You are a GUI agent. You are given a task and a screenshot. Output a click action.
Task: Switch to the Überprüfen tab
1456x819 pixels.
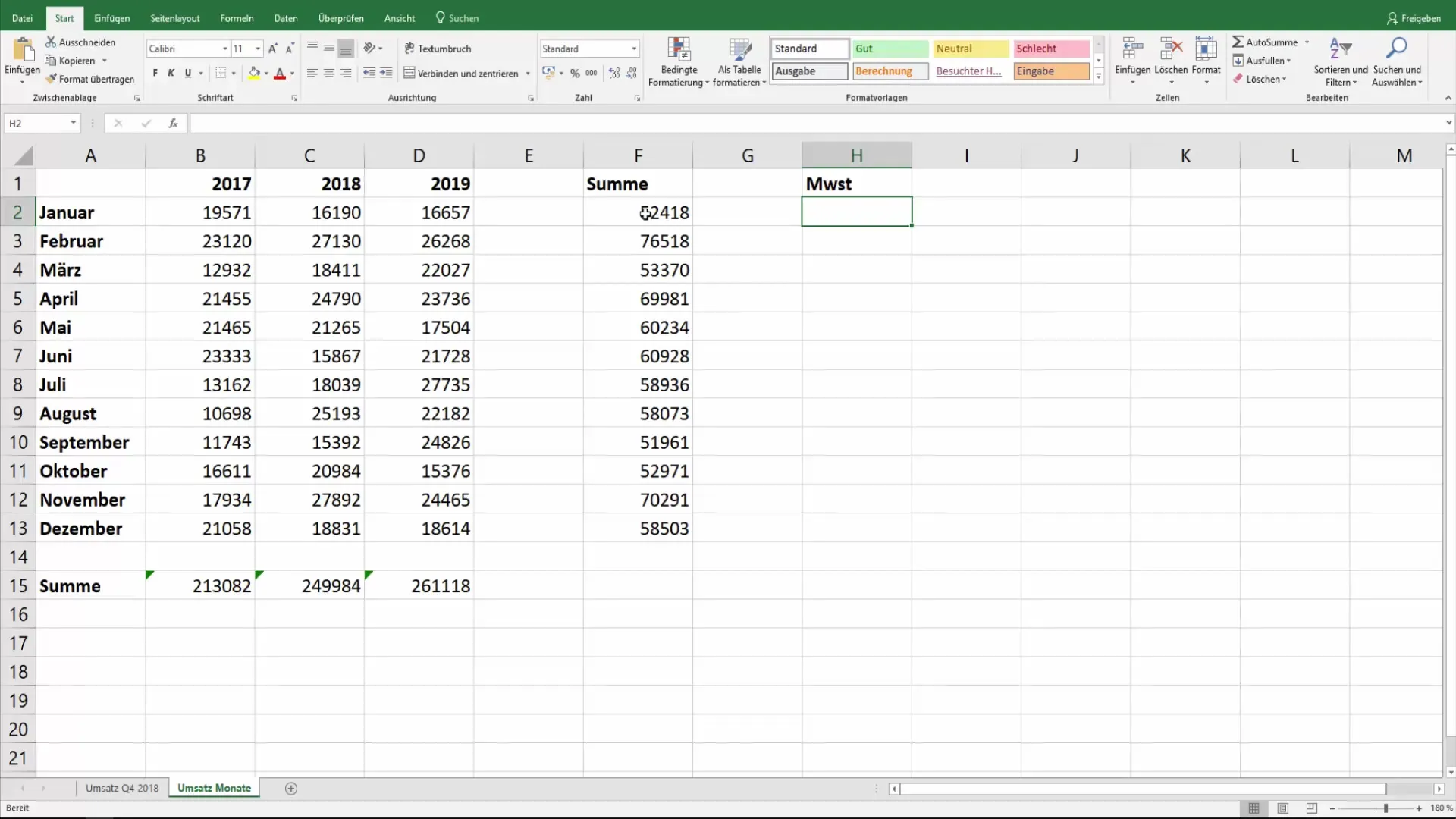point(341,18)
